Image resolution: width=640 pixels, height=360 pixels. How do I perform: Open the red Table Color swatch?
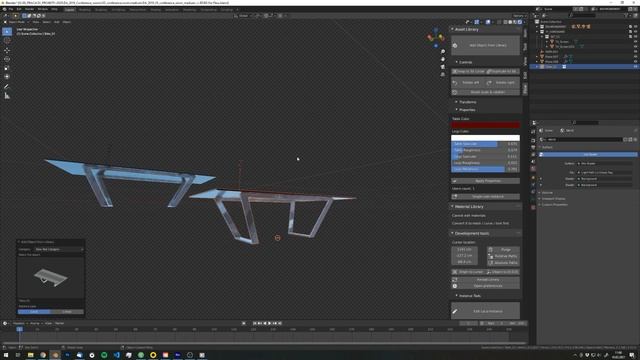485,125
